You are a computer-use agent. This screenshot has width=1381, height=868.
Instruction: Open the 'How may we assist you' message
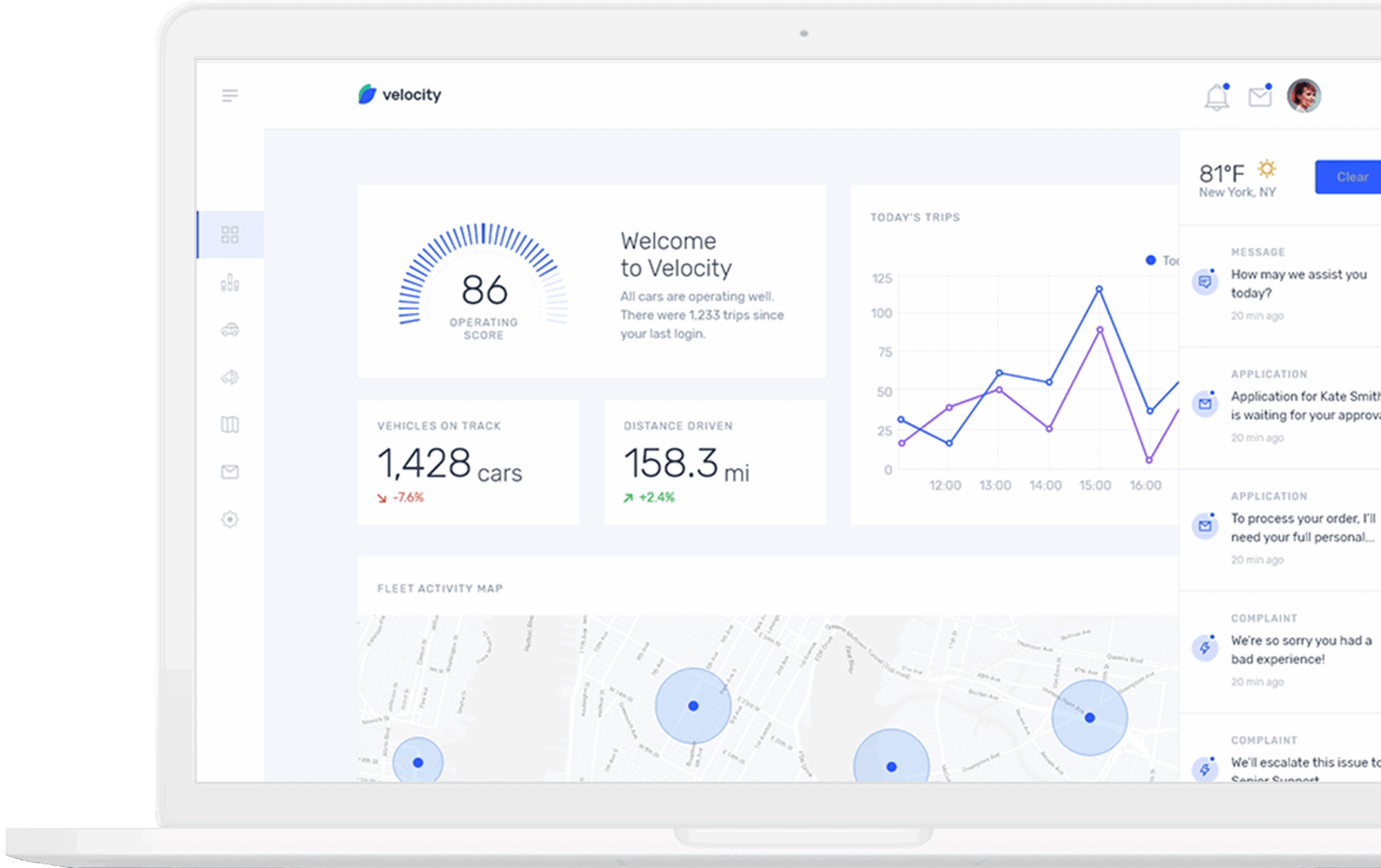[x=1298, y=284]
